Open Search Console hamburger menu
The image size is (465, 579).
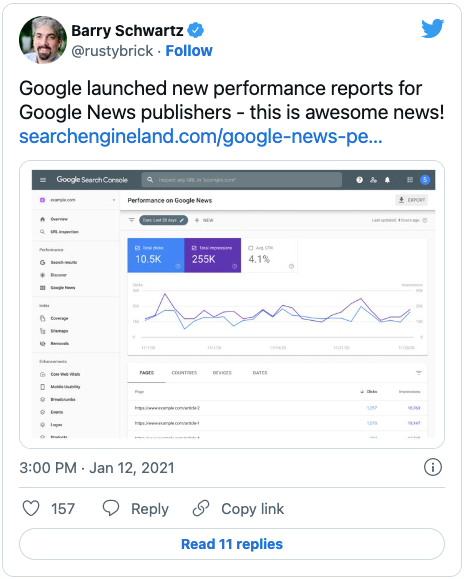point(43,180)
